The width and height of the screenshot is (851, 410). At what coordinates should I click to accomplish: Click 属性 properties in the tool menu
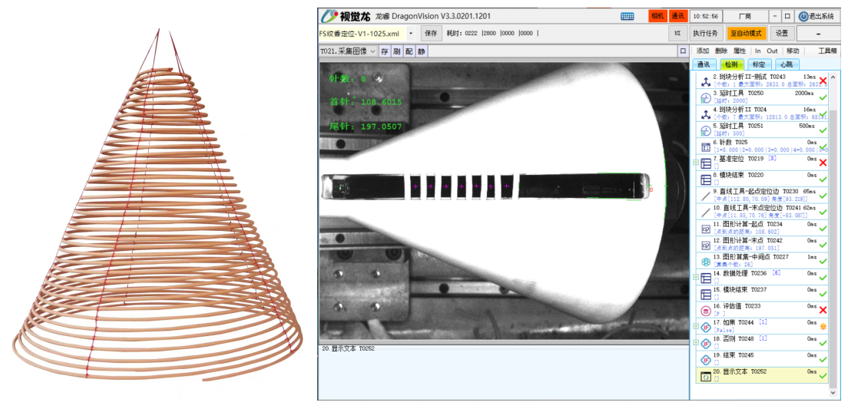coord(739,51)
